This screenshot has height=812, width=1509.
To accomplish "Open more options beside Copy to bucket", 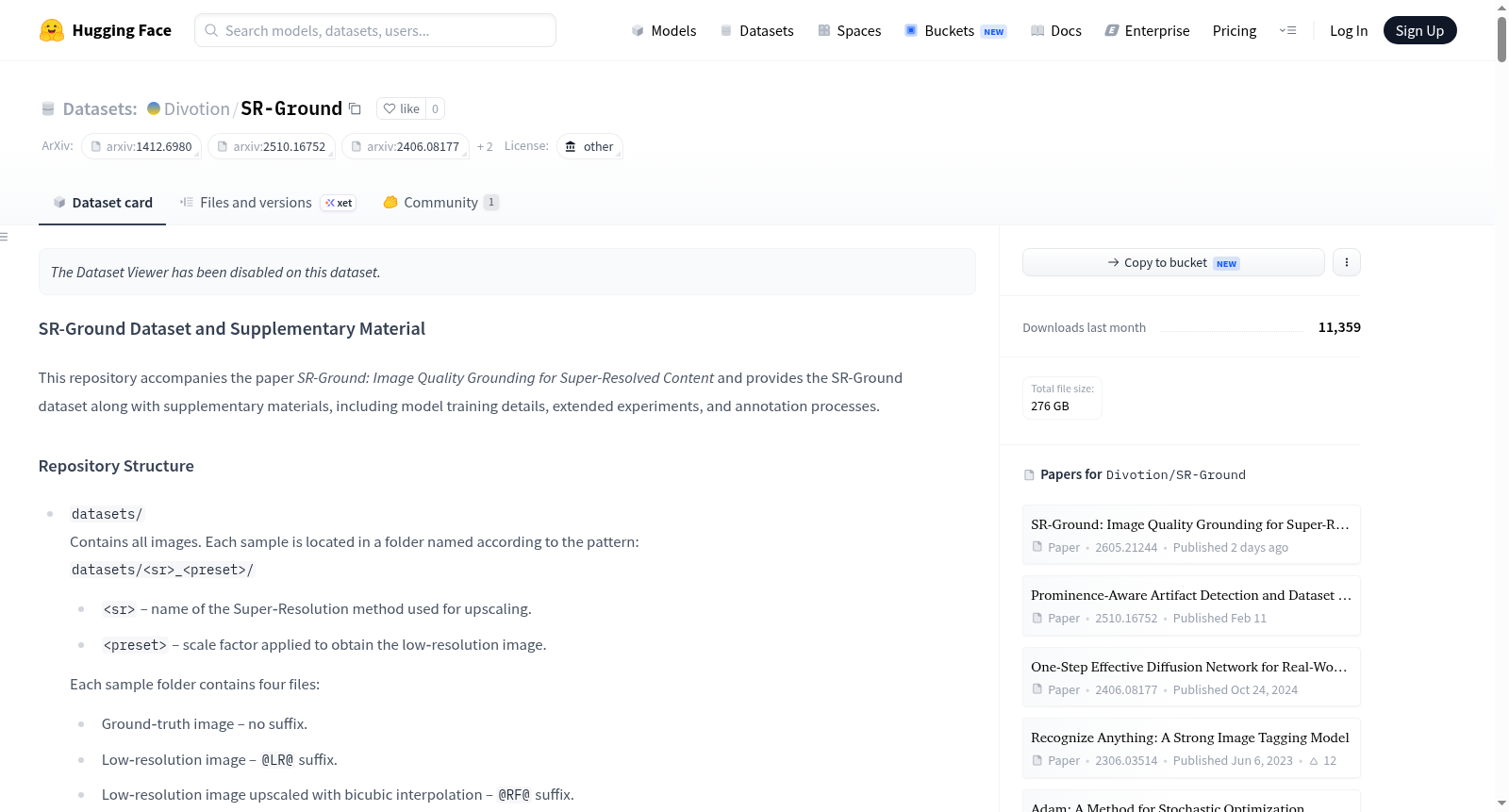I will click(x=1347, y=262).
